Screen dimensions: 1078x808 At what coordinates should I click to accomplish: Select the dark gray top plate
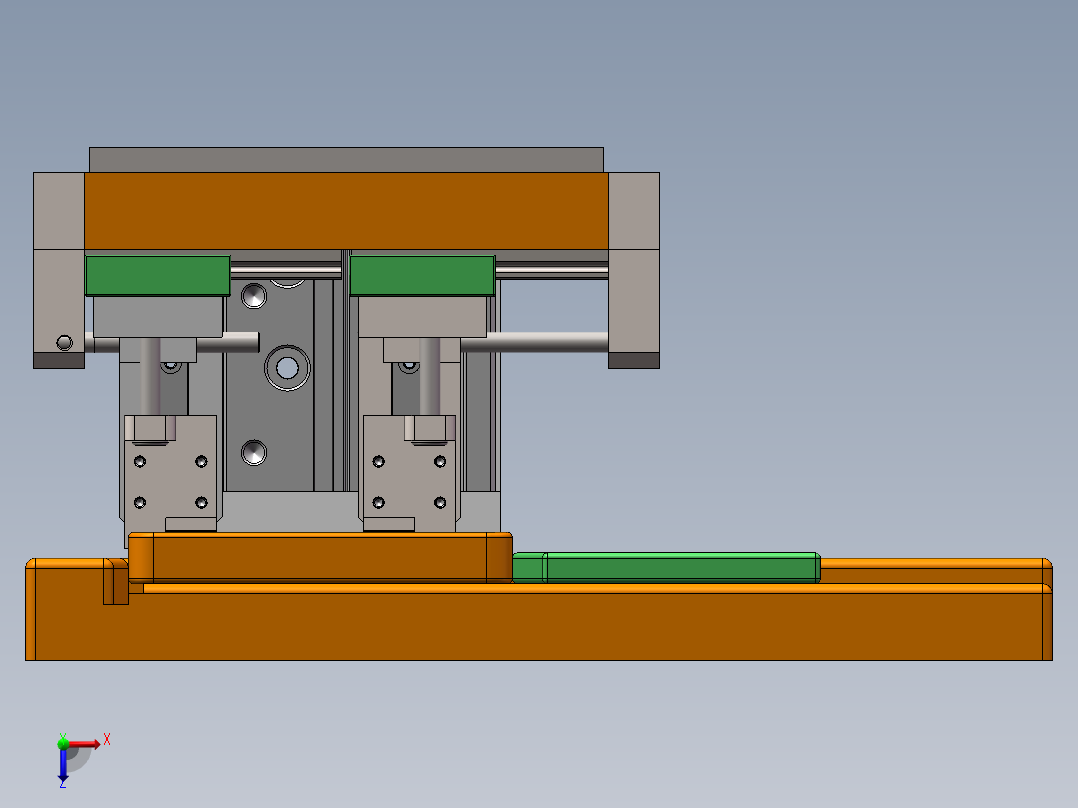[x=346, y=160]
